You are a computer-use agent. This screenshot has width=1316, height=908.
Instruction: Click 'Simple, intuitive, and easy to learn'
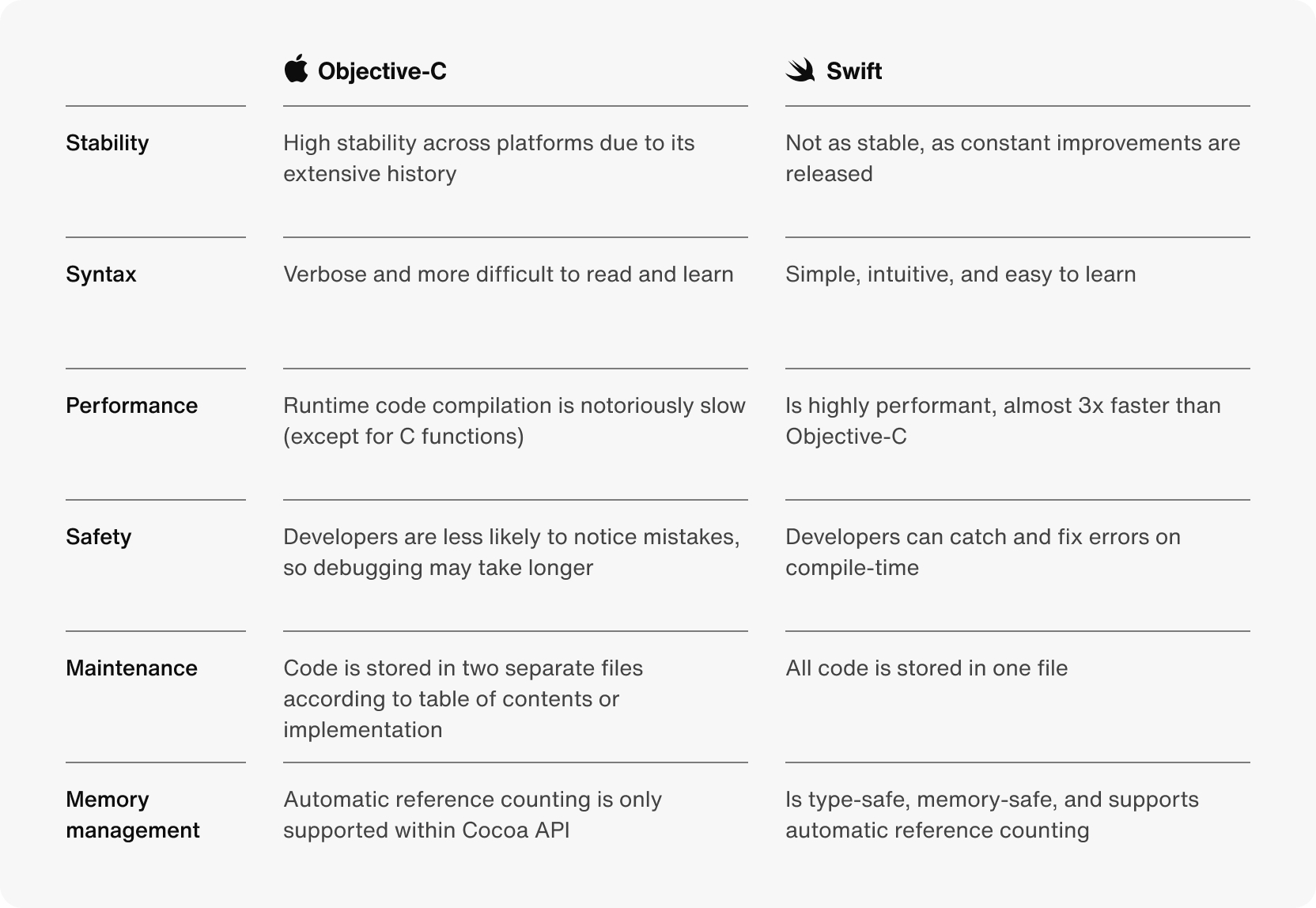[961, 274]
